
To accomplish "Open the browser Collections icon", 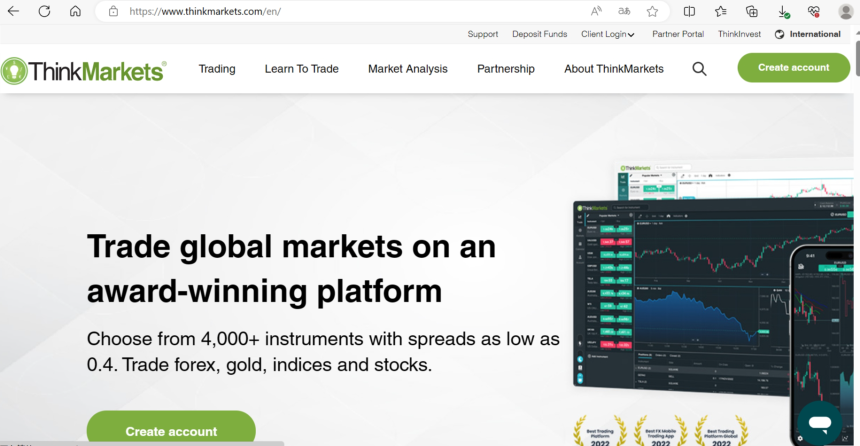I will click(752, 12).
